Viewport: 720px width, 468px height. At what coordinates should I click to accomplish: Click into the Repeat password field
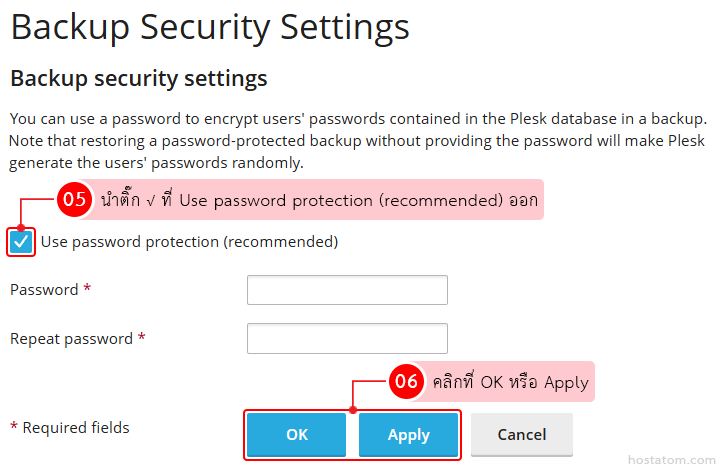346,339
